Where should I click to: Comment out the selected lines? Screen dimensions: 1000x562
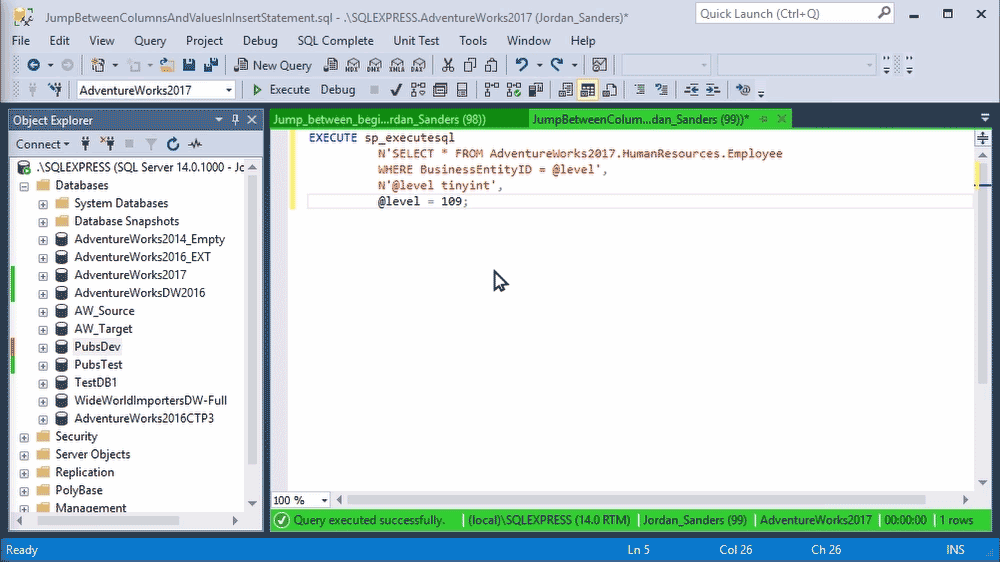[640, 90]
